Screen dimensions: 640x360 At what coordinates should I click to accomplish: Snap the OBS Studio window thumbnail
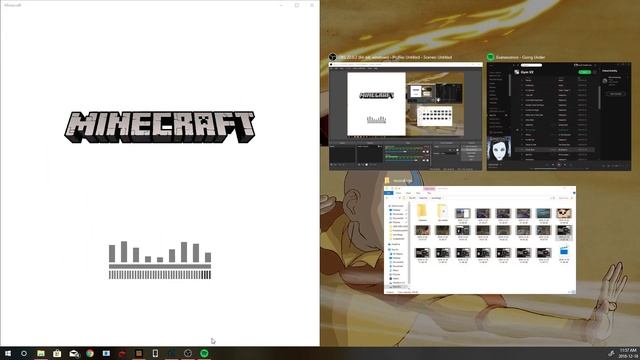[x=405, y=116]
